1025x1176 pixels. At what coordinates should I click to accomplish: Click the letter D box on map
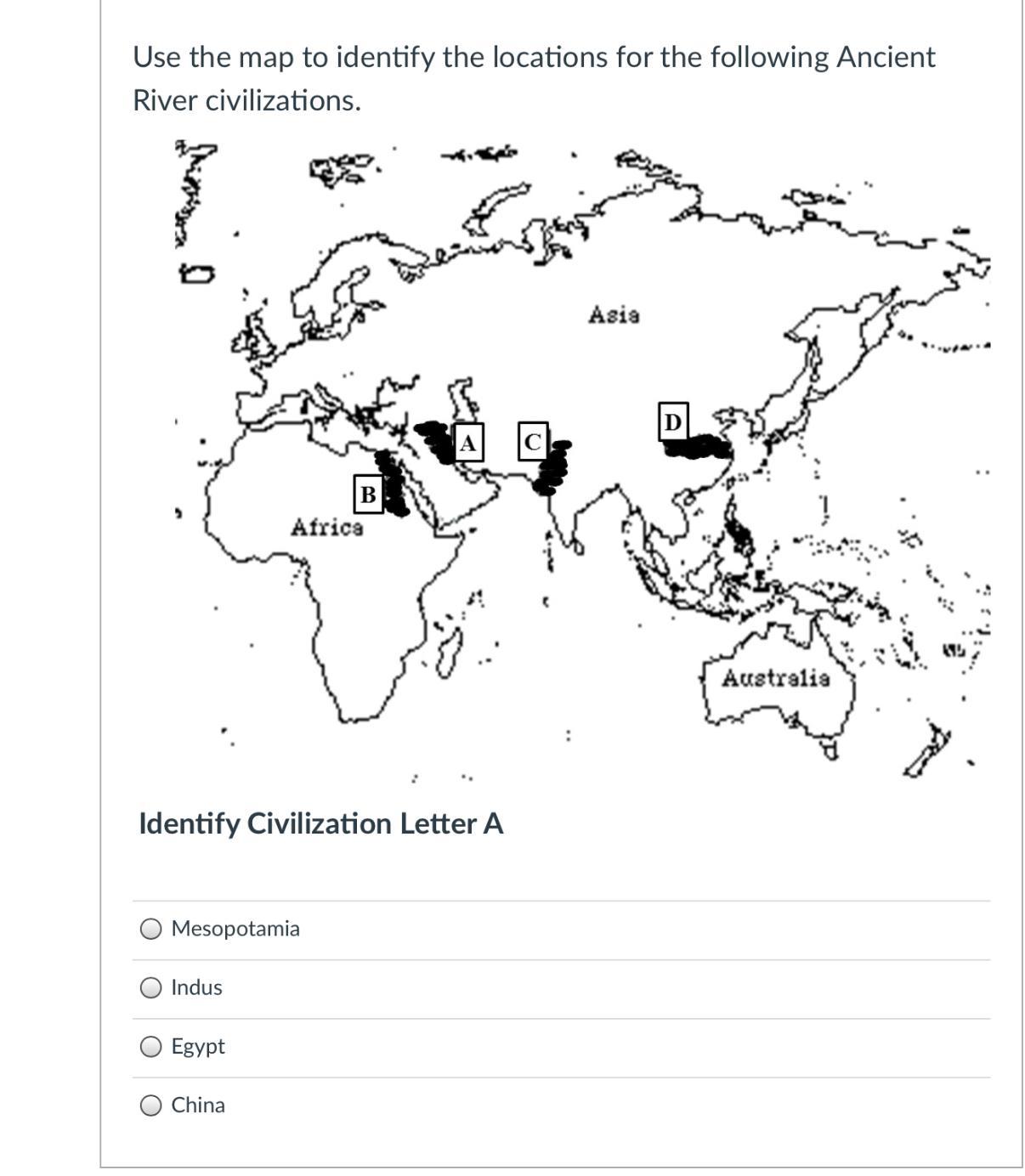[x=672, y=422]
